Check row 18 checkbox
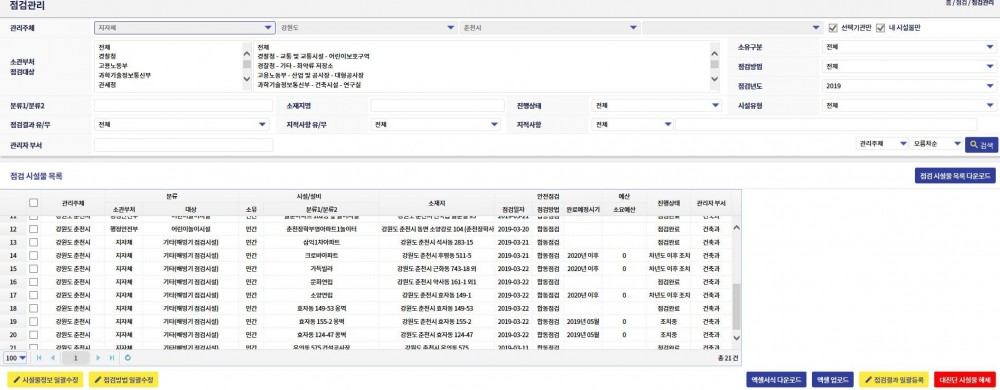This screenshot has height=390, width=1000. click(x=34, y=308)
